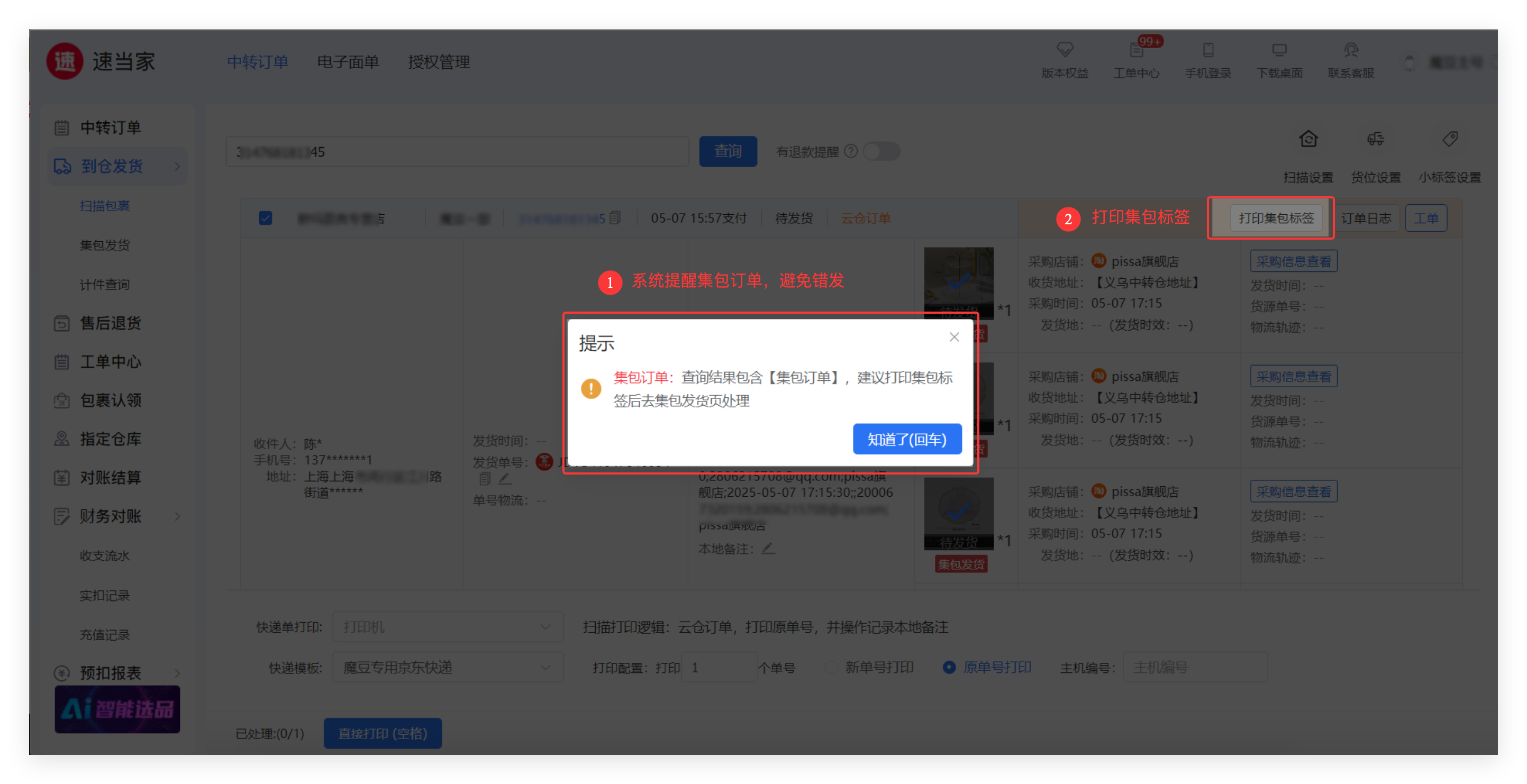Uncheck the order row checkbox
Viewport: 1527px width, 784px height.
pyautogui.click(x=266, y=218)
